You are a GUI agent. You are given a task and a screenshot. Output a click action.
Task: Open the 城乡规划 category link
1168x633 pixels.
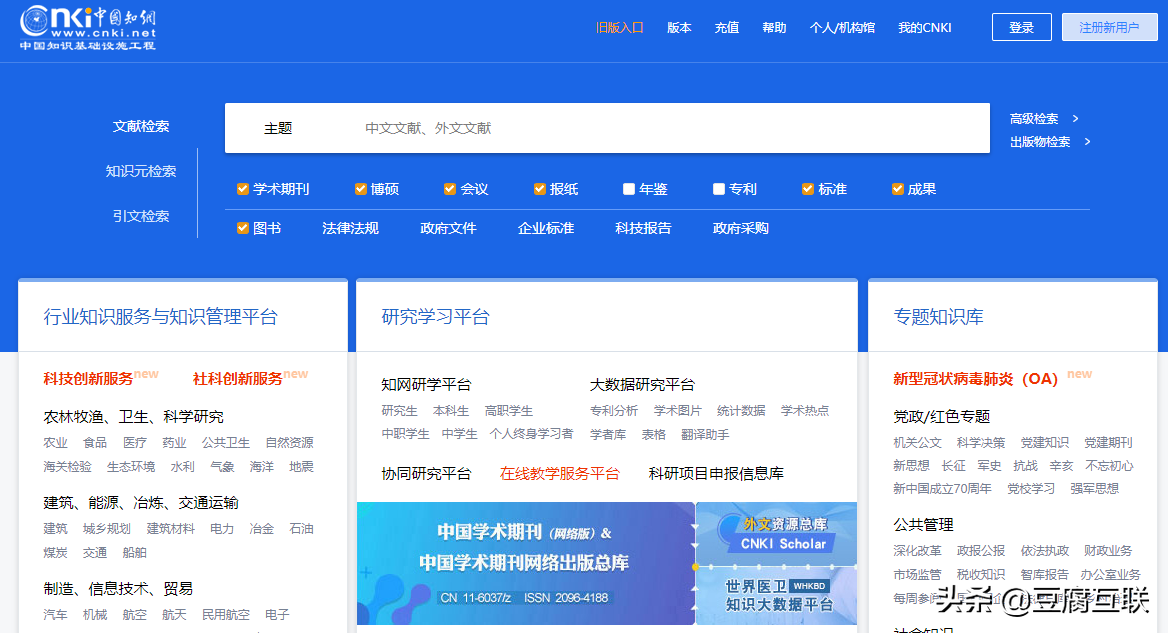(107, 529)
